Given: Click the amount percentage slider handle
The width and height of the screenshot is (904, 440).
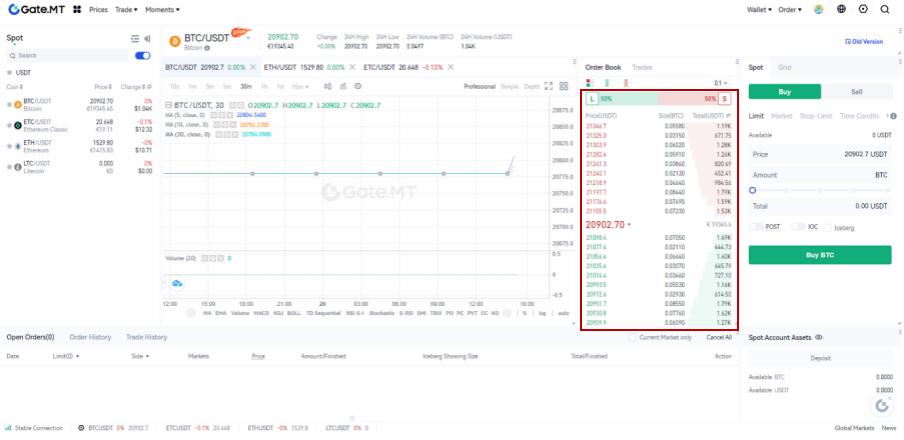Looking at the screenshot, I should [752, 189].
